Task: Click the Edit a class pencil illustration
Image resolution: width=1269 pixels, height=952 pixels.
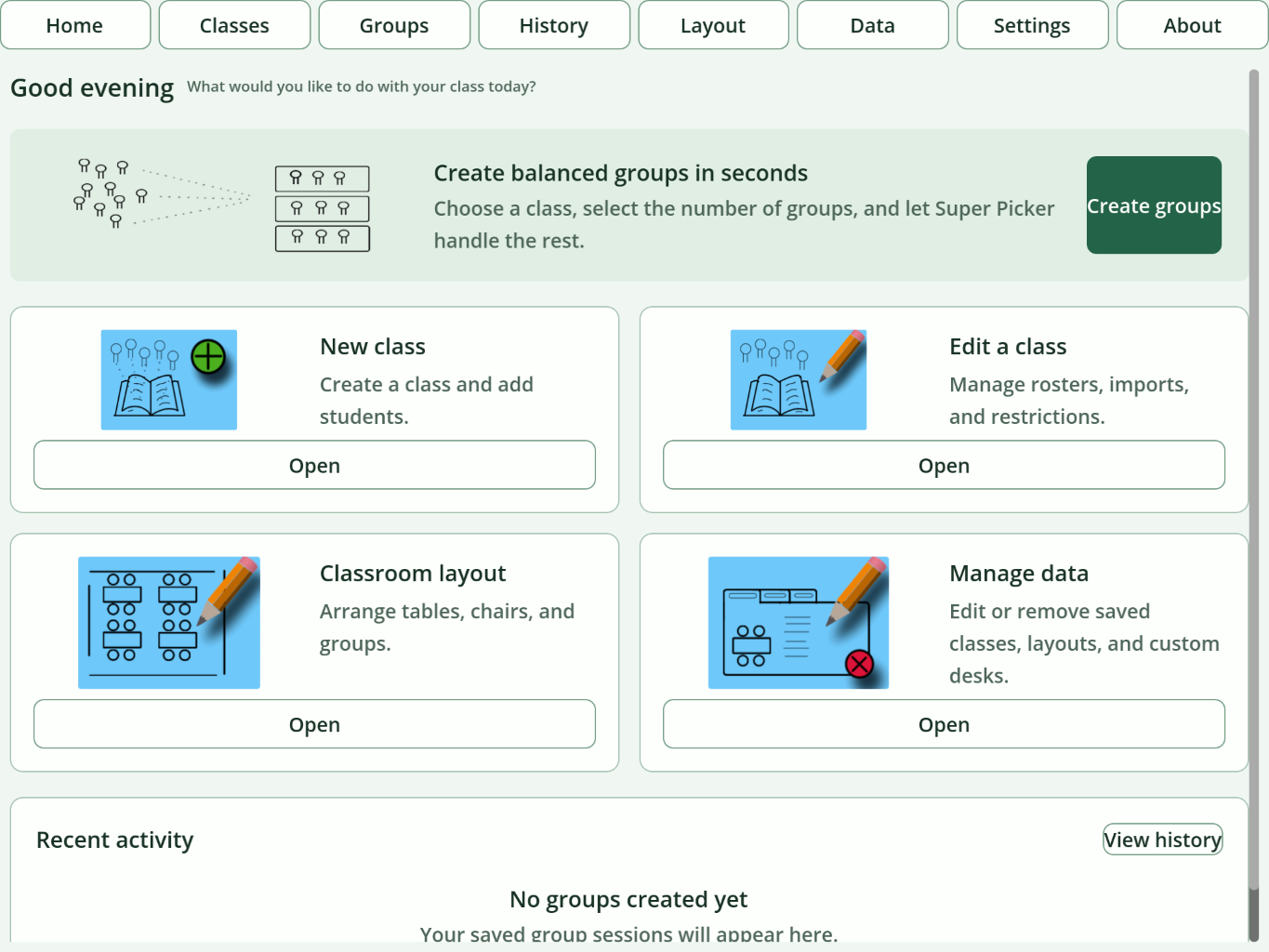Action: pos(799,379)
